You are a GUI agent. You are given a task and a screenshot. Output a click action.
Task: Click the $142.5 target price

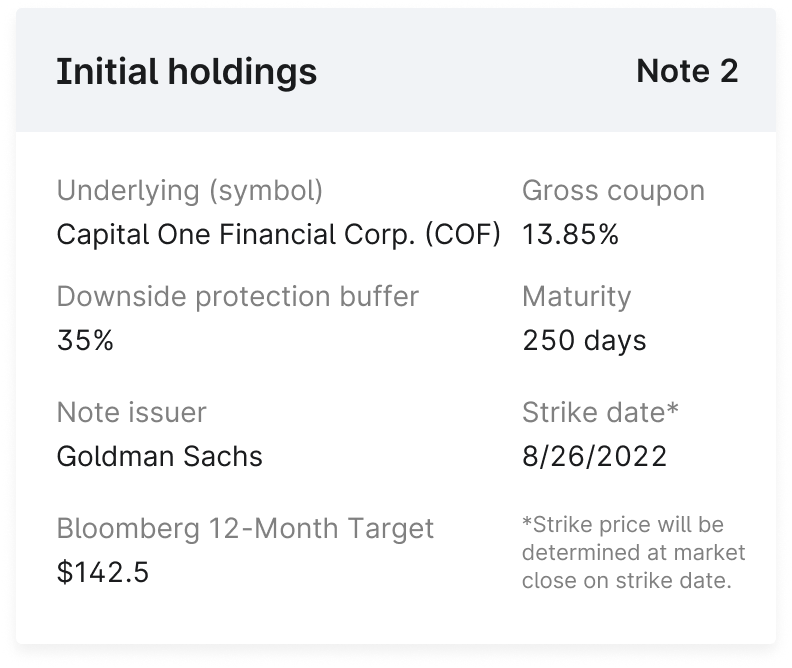[x=102, y=572]
